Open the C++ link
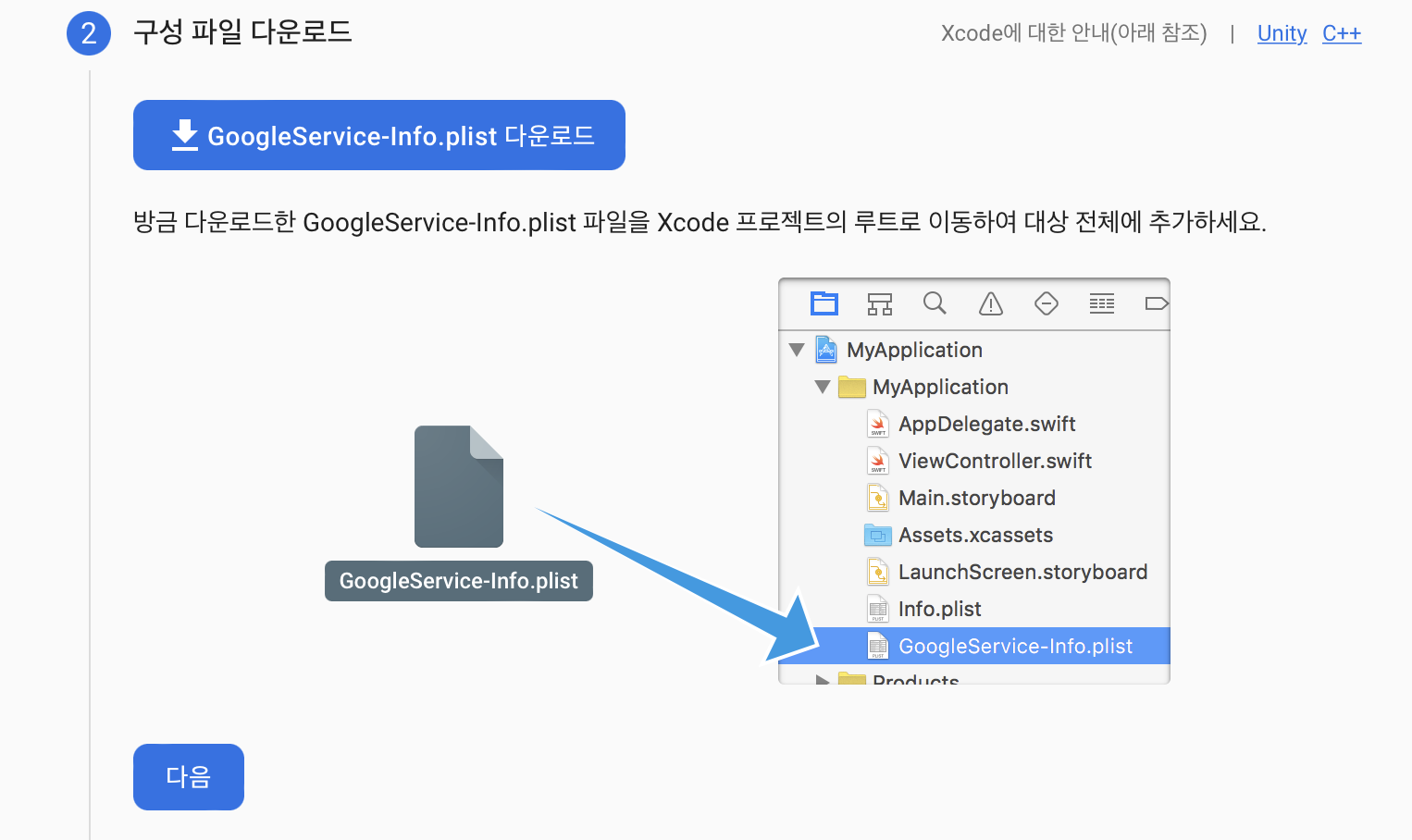 click(1342, 33)
